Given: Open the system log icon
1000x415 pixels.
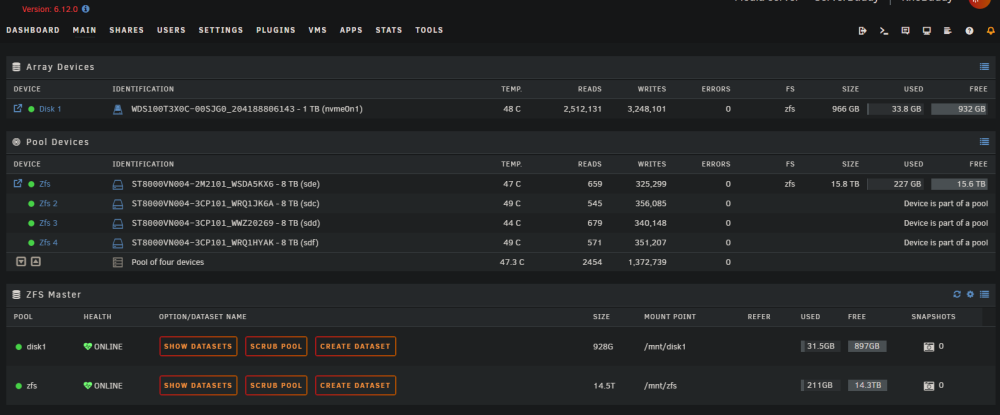Looking at the screenshot, I should click(x=948, y=31).
